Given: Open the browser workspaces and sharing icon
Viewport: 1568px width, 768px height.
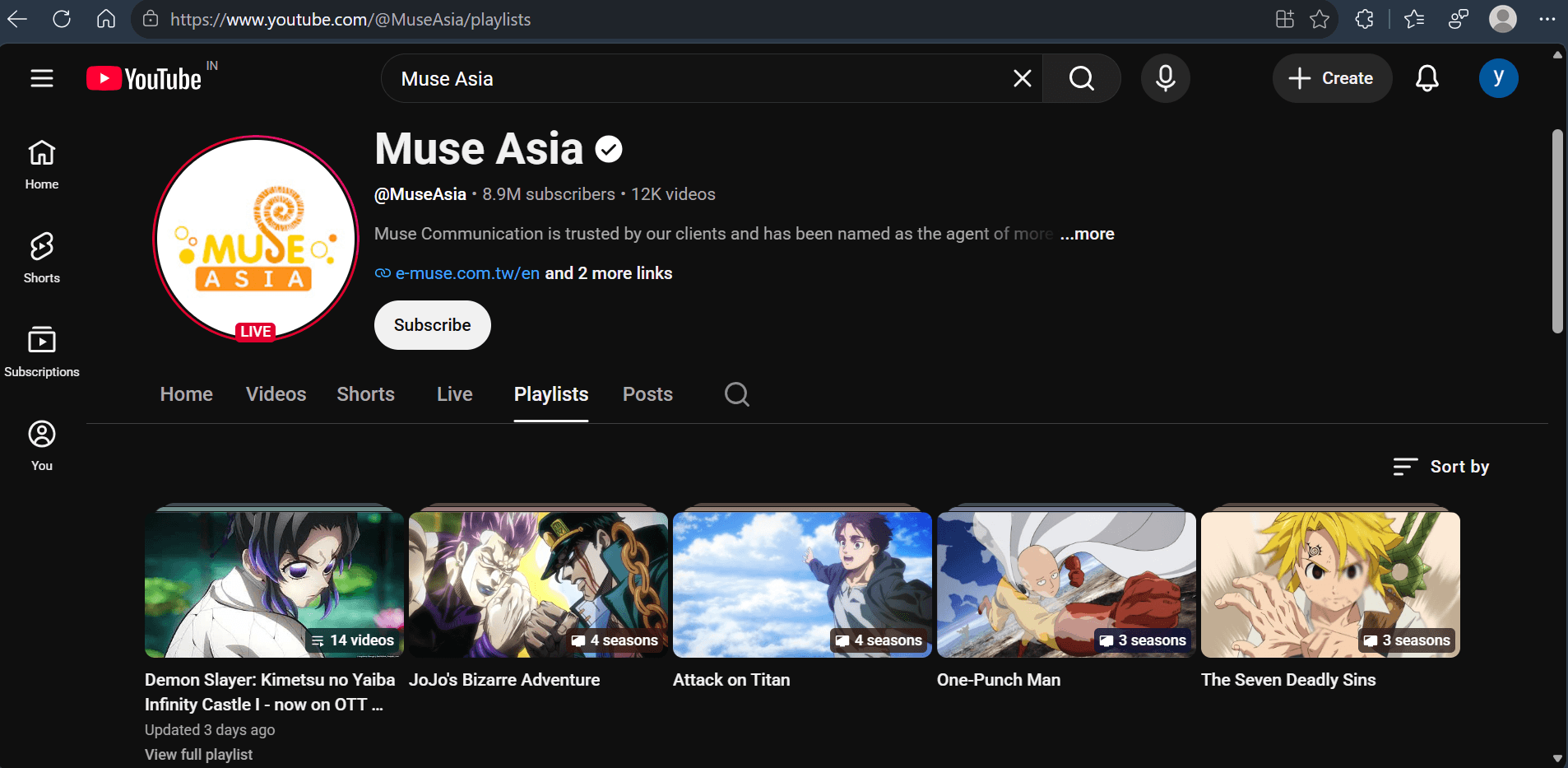Looking at the screenshot, I should tap(1459, 19).
